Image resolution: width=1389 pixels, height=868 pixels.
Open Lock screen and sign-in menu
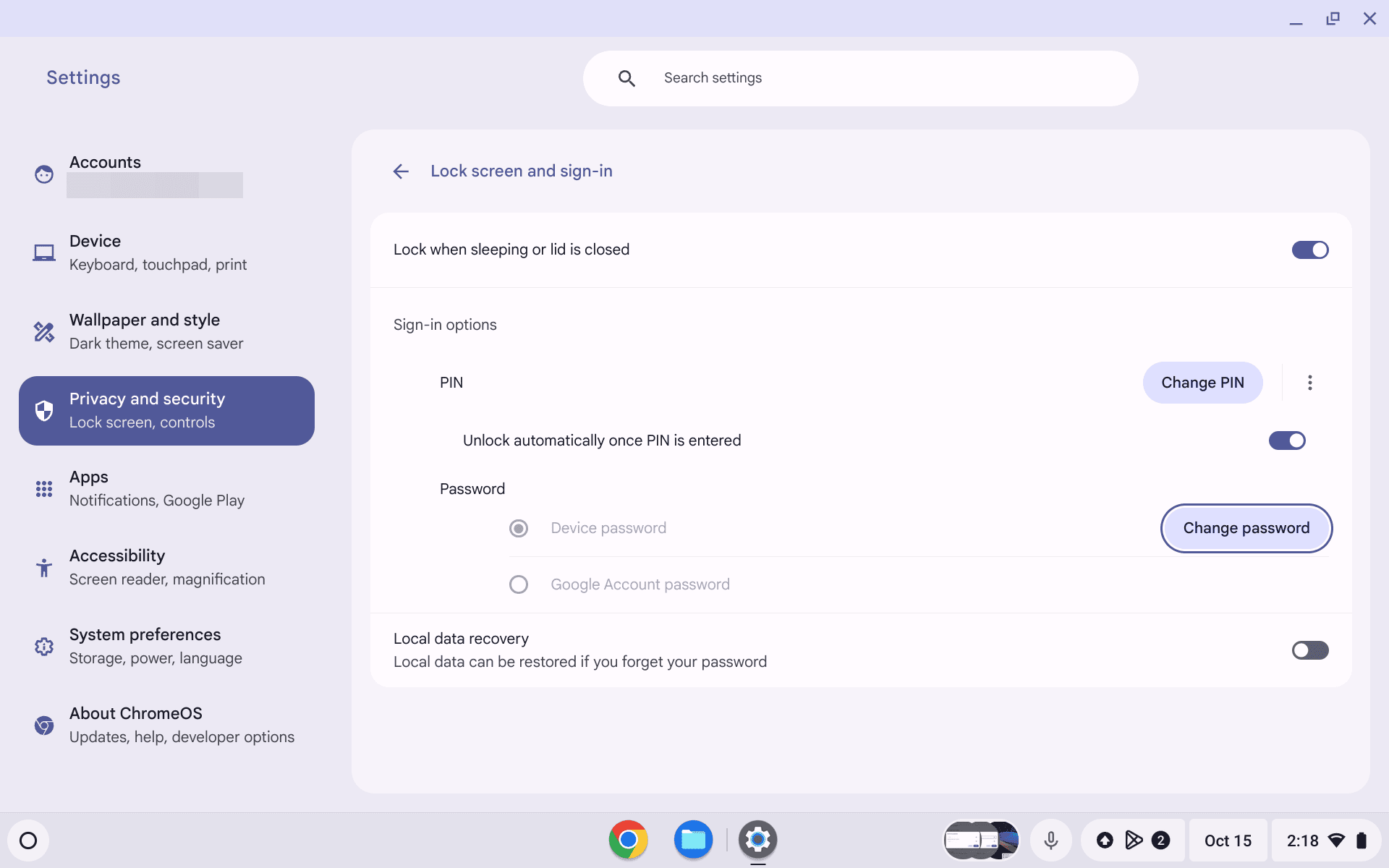522,171
